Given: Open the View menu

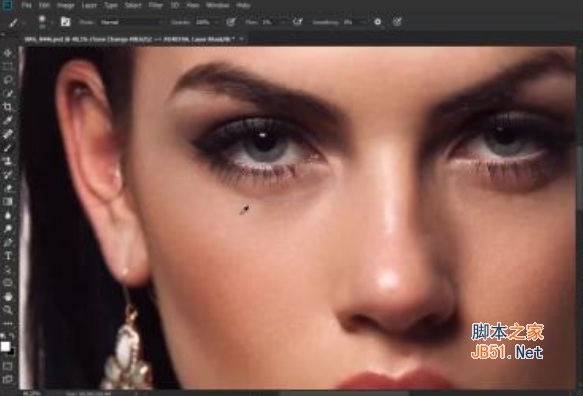Looking at the screenshot, I should click(193, 5).
